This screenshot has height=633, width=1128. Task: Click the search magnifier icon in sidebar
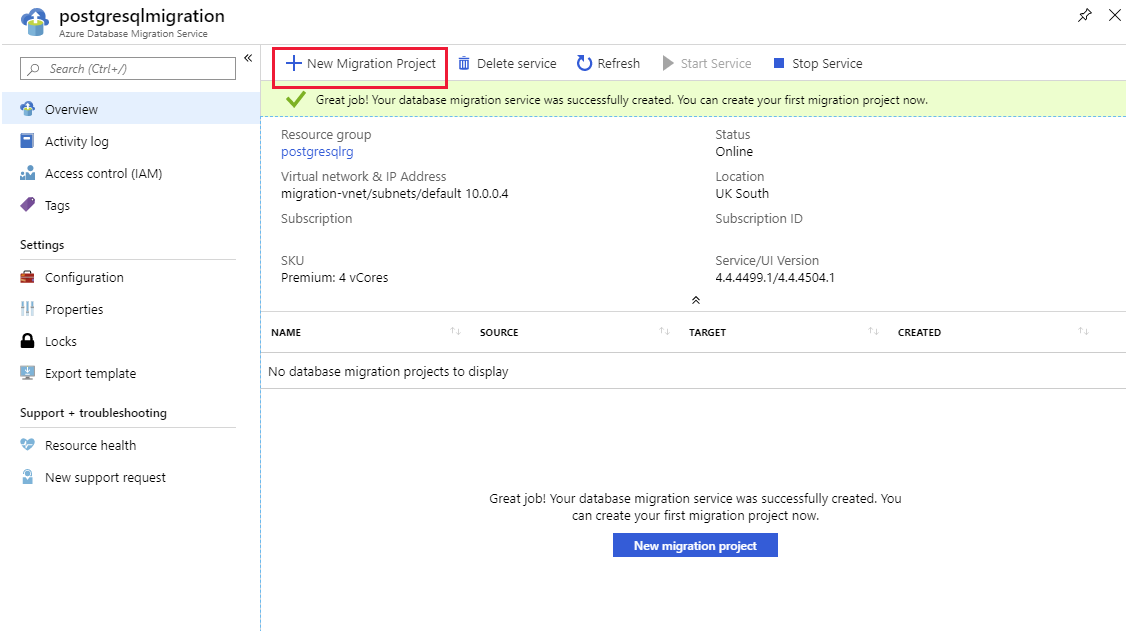tap(33, 69)
